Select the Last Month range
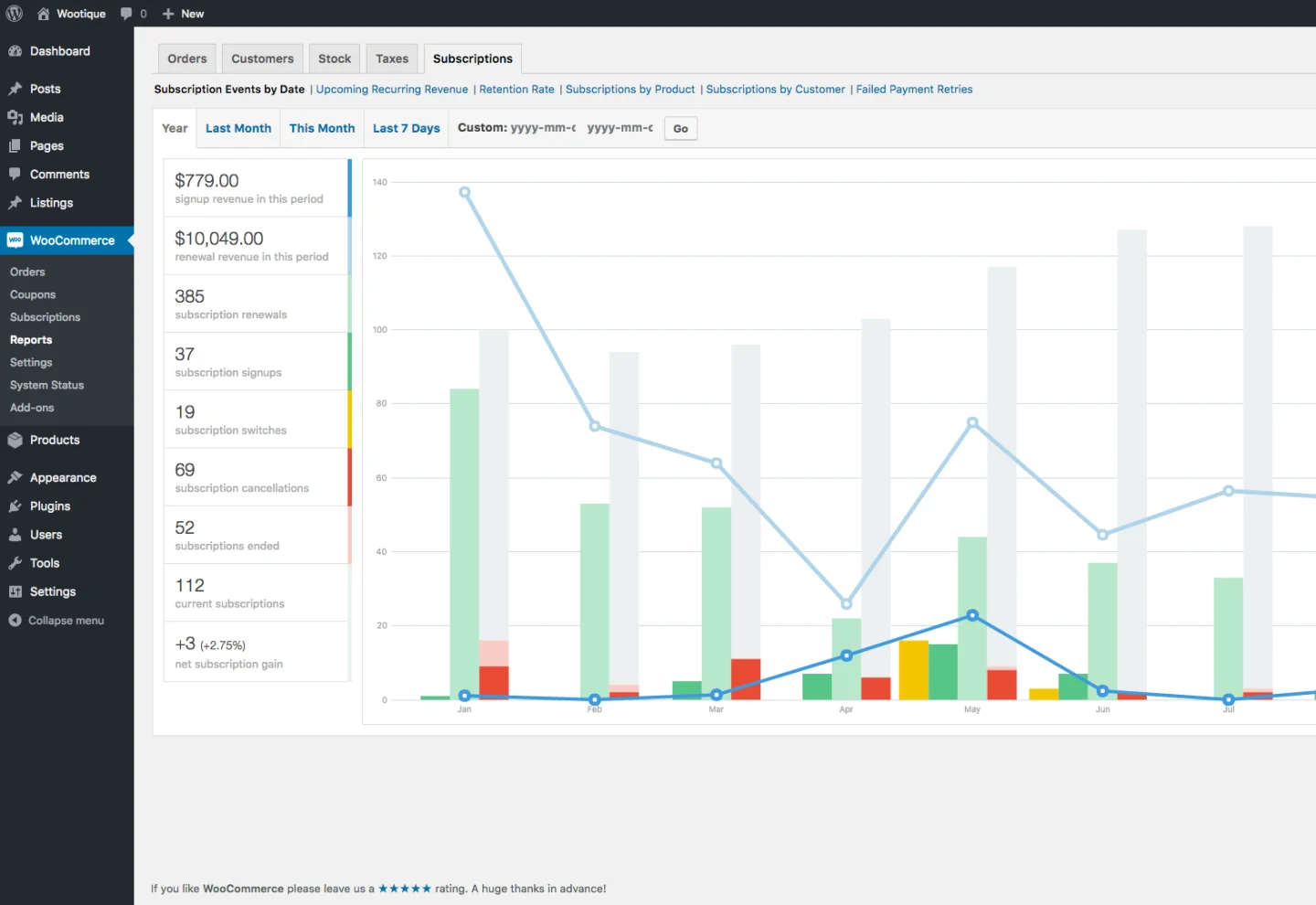This screenshot has width=1316, height=905. tap(239, 128)
